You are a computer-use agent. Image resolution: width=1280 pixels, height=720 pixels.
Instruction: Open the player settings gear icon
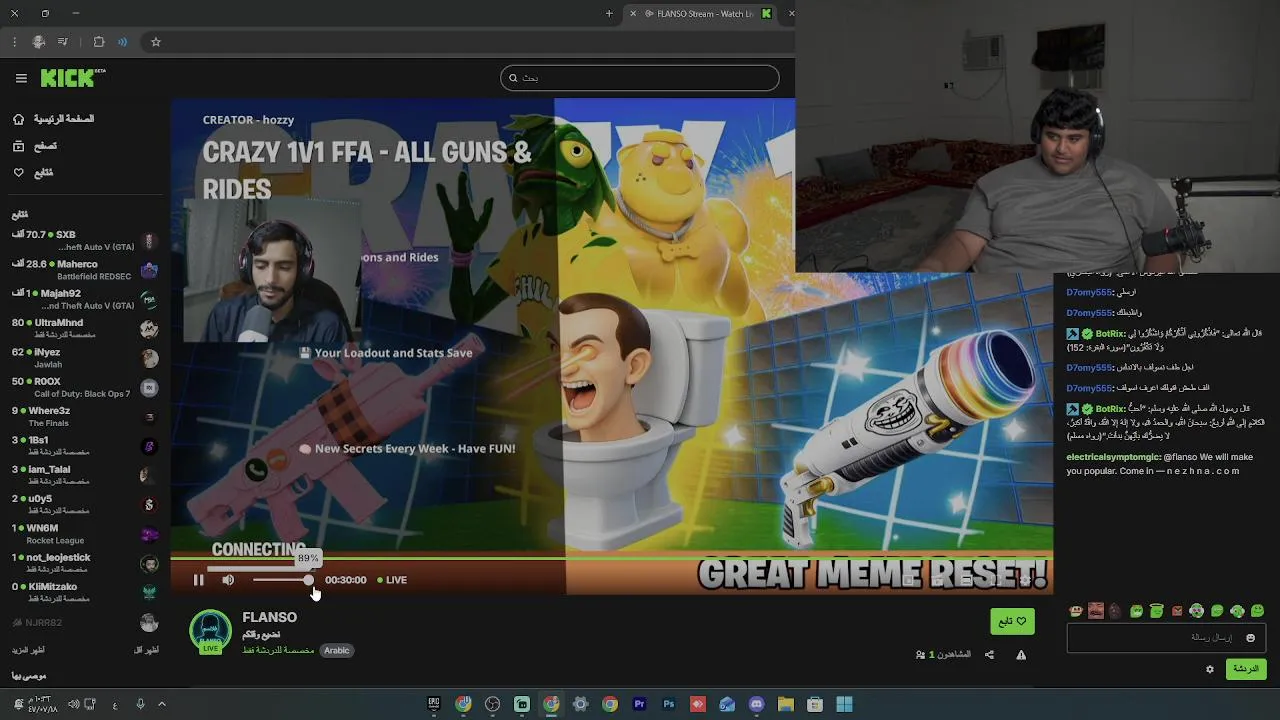click(x=1026, y=580)
